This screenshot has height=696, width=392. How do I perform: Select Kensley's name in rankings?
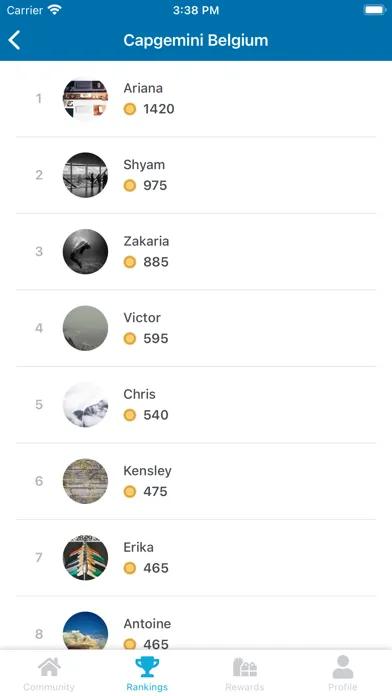147,471
